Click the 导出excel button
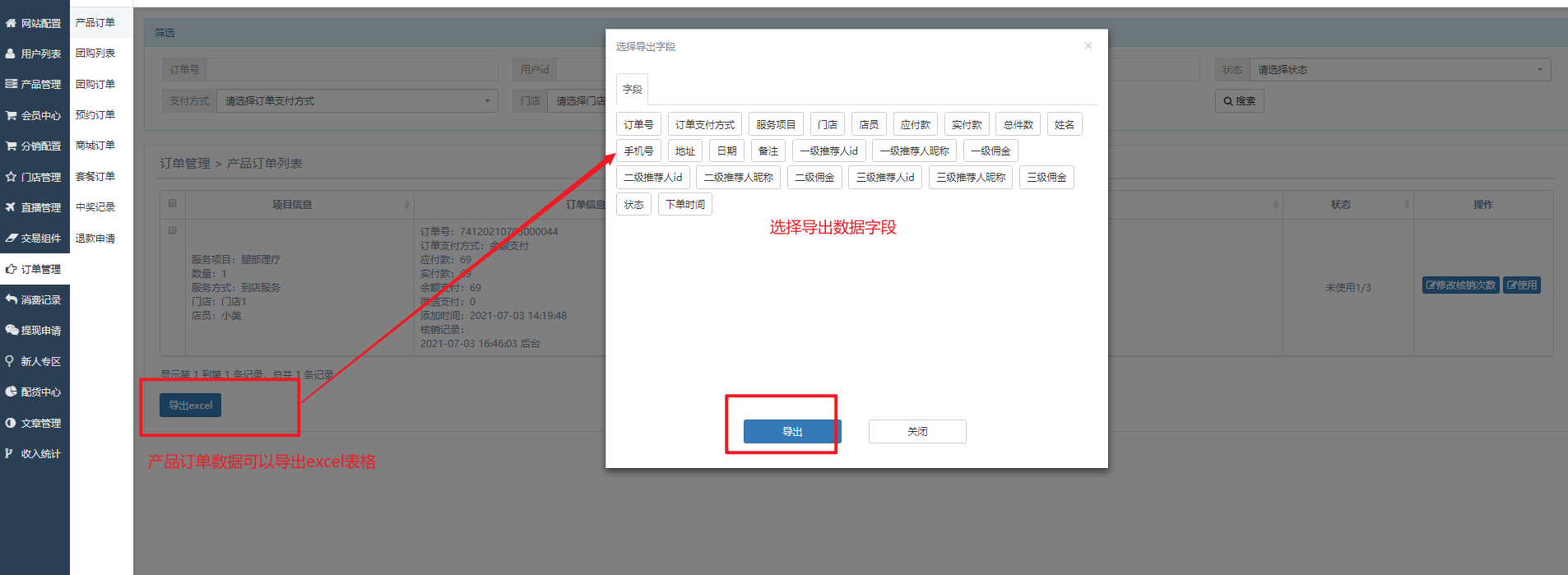 [190, 405]
